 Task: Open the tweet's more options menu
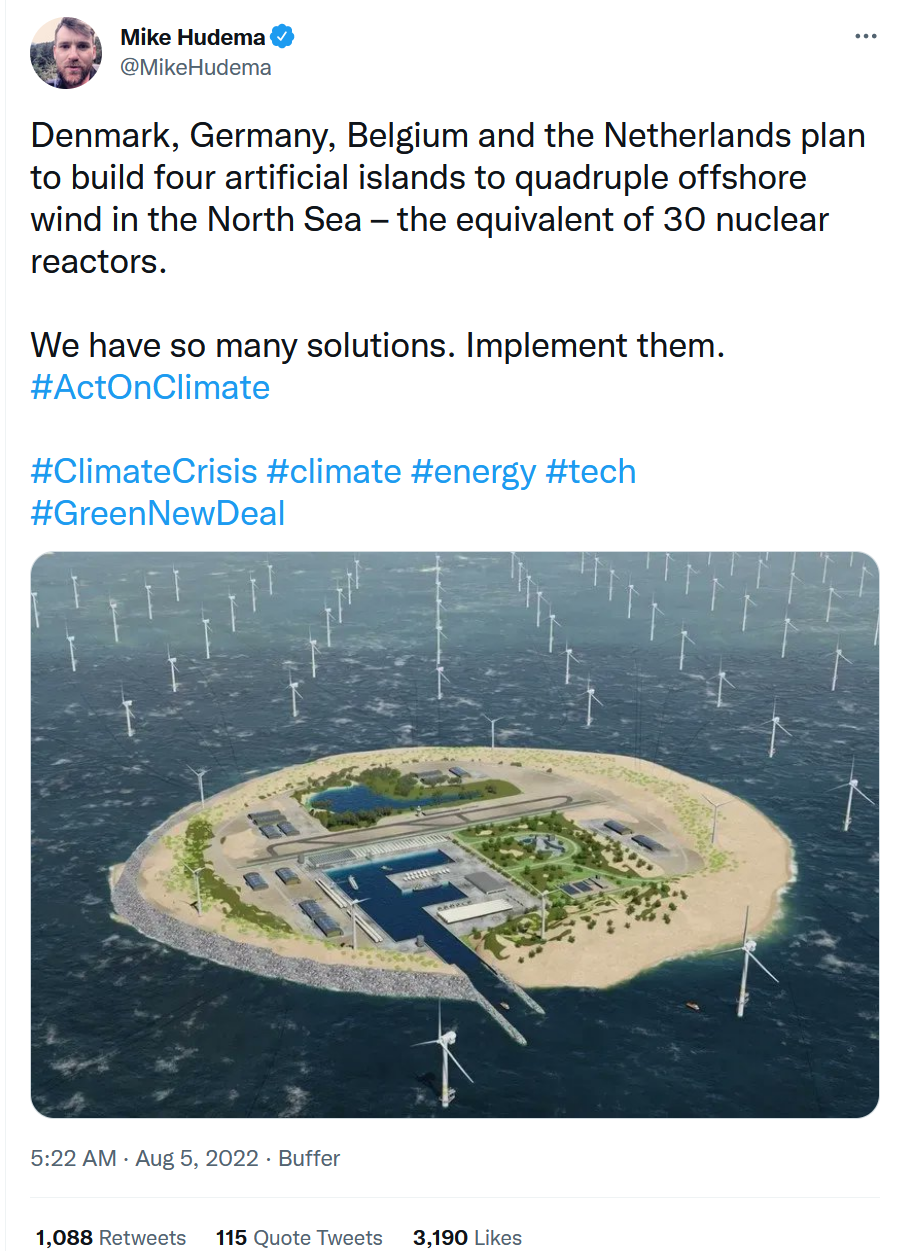tap(865, 37)
